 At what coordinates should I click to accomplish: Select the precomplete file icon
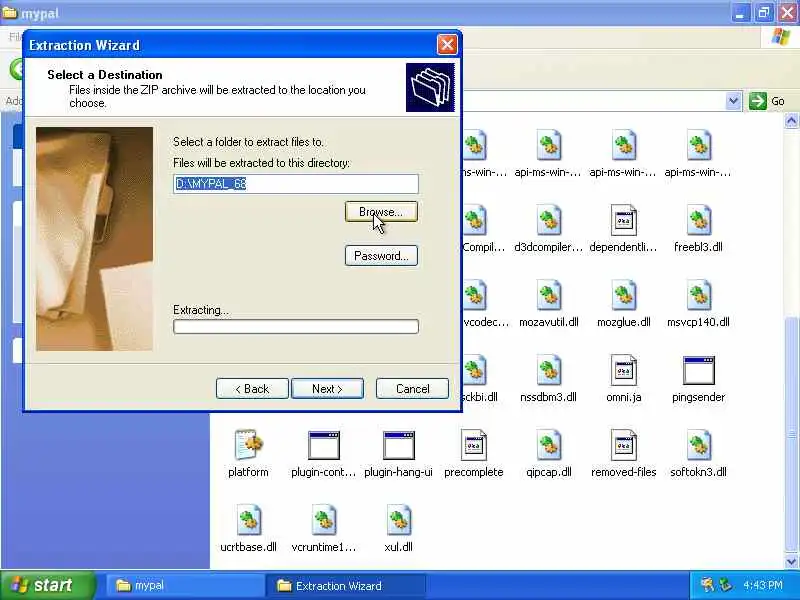[473, 445]
